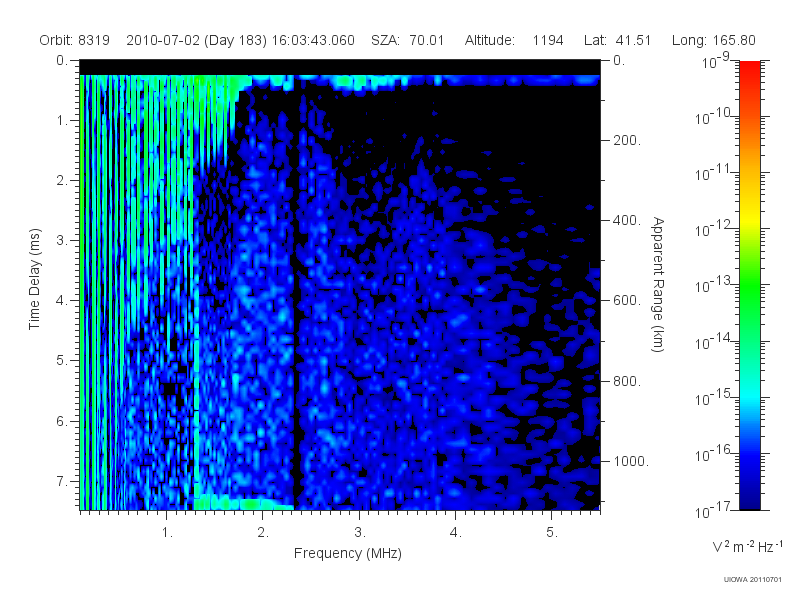Click the 'Apparent Range (km)' axis label
The width and height of the screenshot is (800, 600).
click(658, 284)
